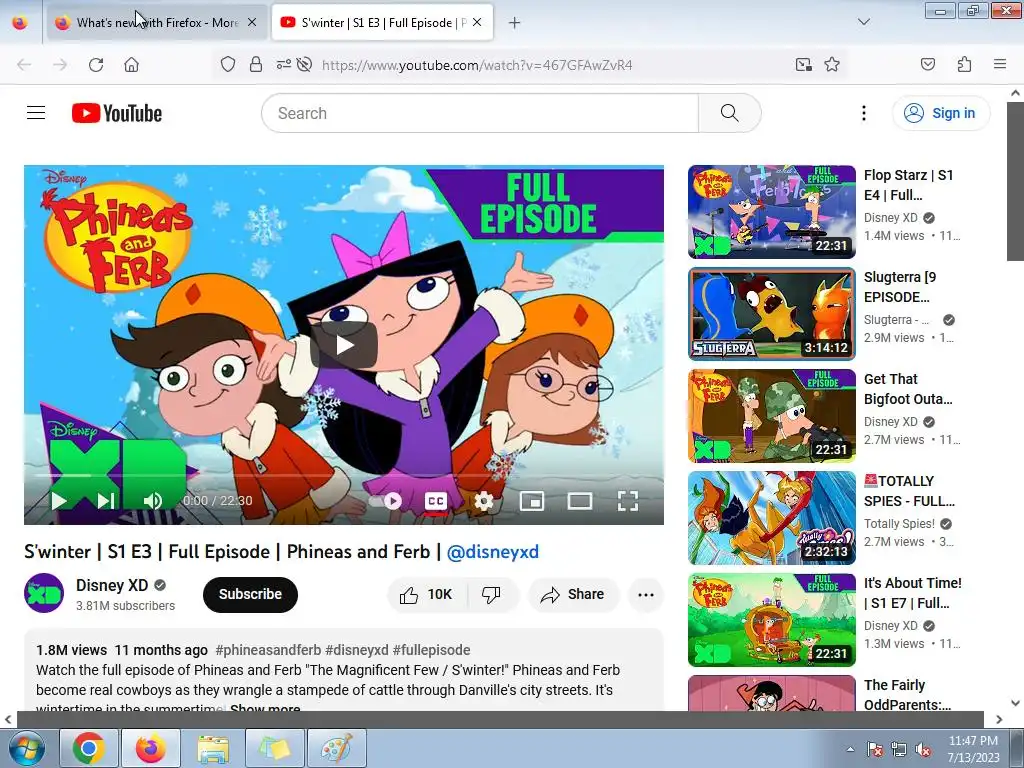The height and width of the screenshot is (768, 1024).
Task: Show site security lock info
Action: (x=256, y=65)
